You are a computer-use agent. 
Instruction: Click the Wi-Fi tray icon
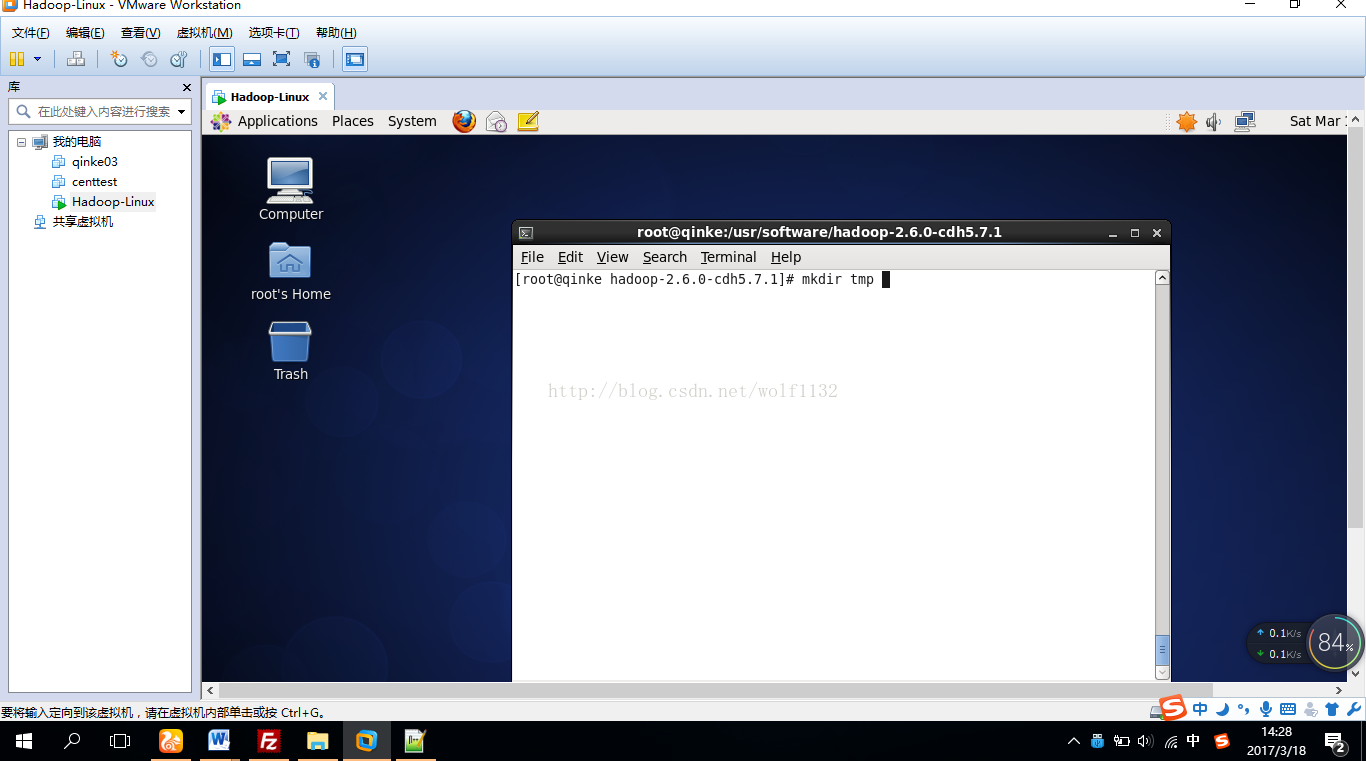point(1171,742)
